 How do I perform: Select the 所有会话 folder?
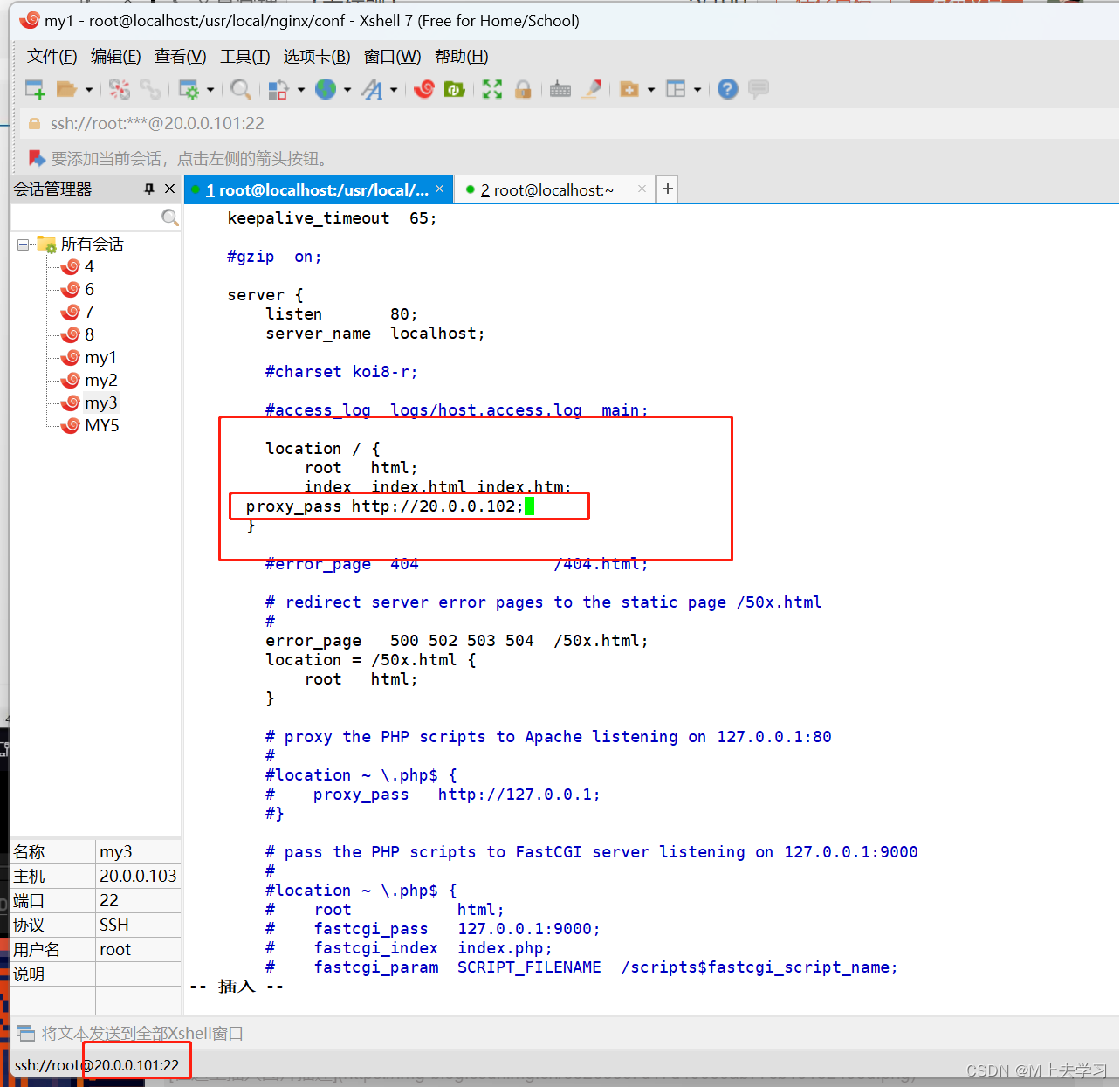(x=92, y=244)
